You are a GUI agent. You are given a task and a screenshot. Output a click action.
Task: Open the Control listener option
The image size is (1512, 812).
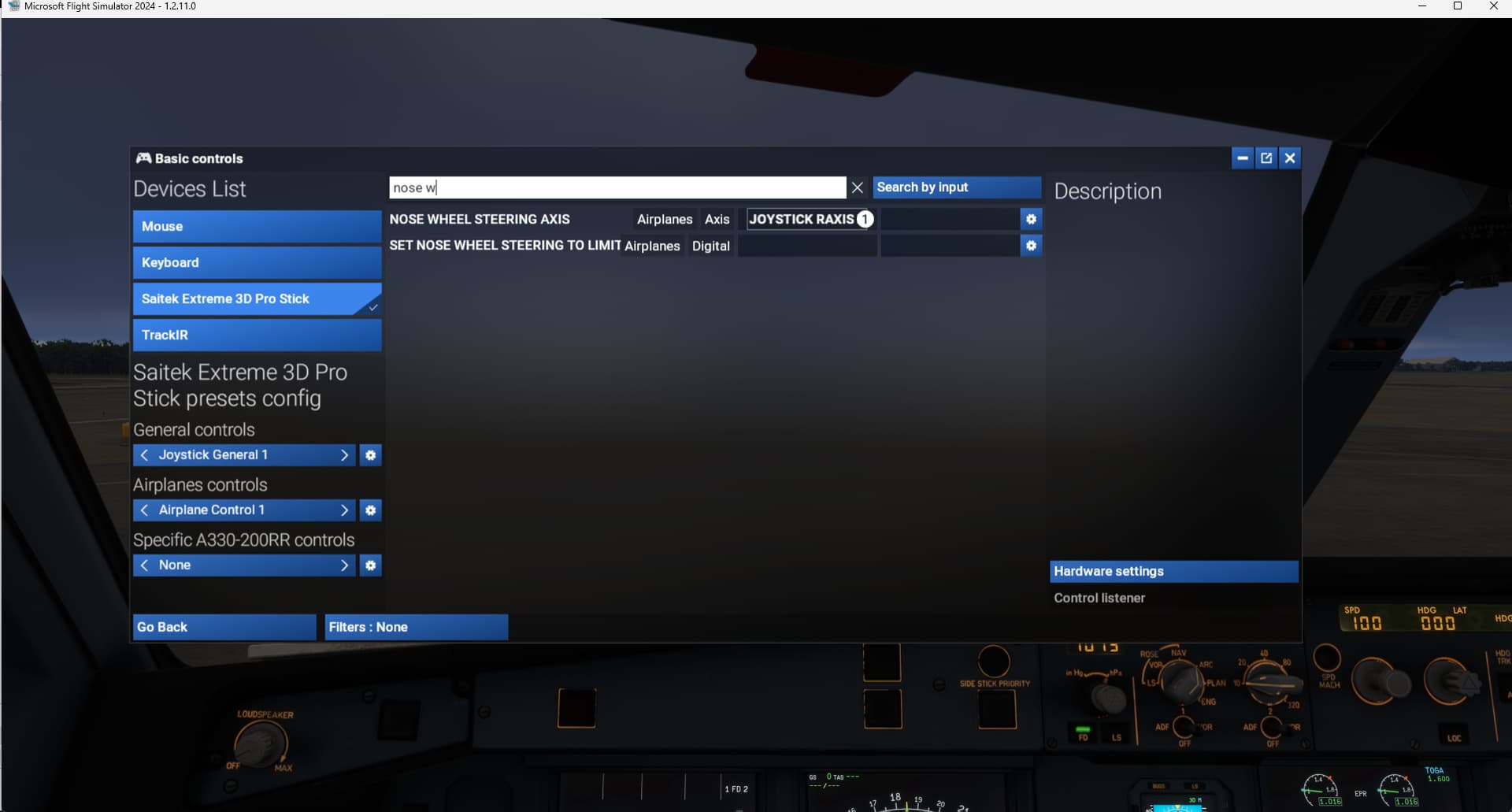tap(1099, 598)
